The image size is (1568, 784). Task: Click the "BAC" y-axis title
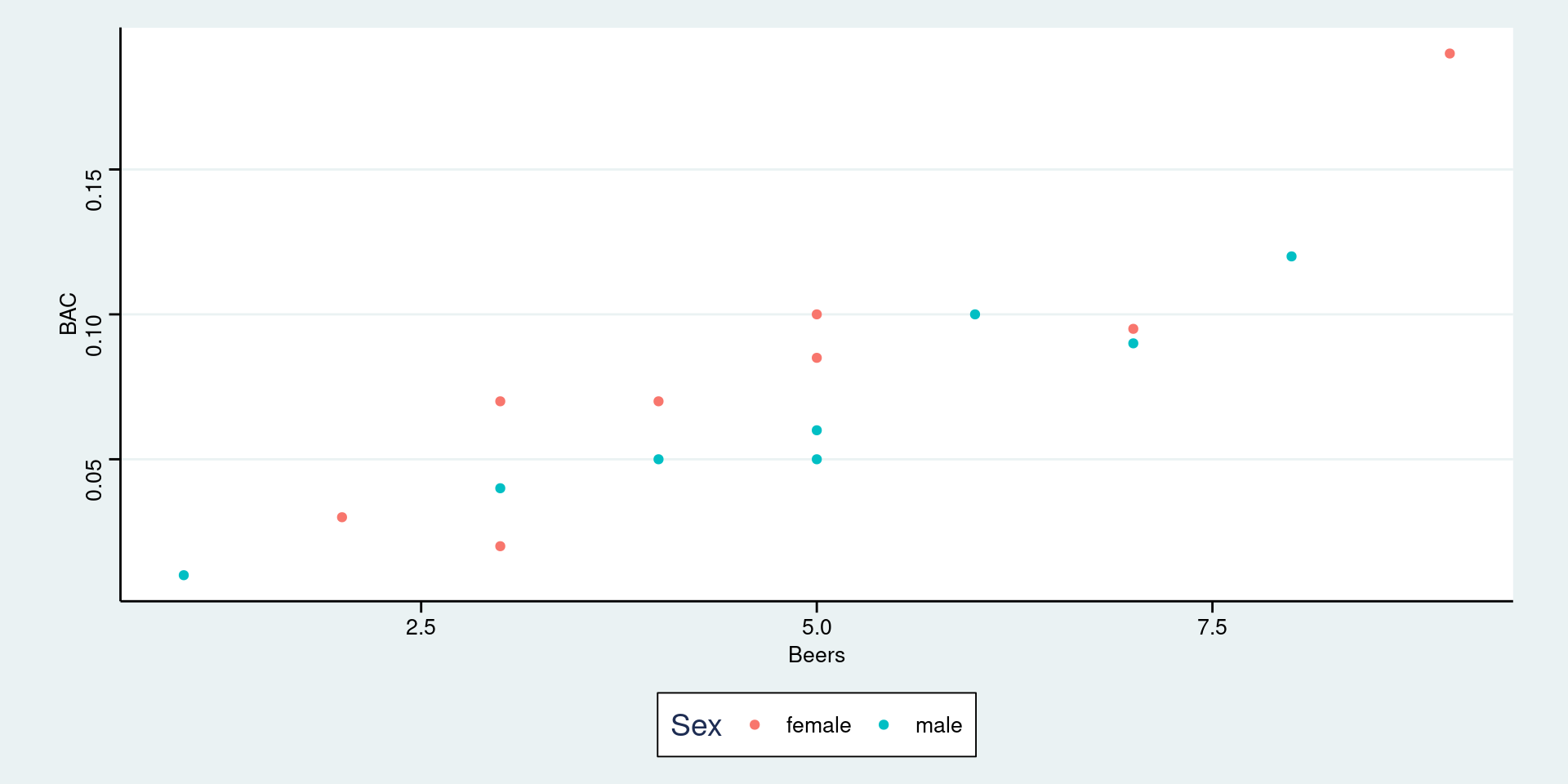68,314
